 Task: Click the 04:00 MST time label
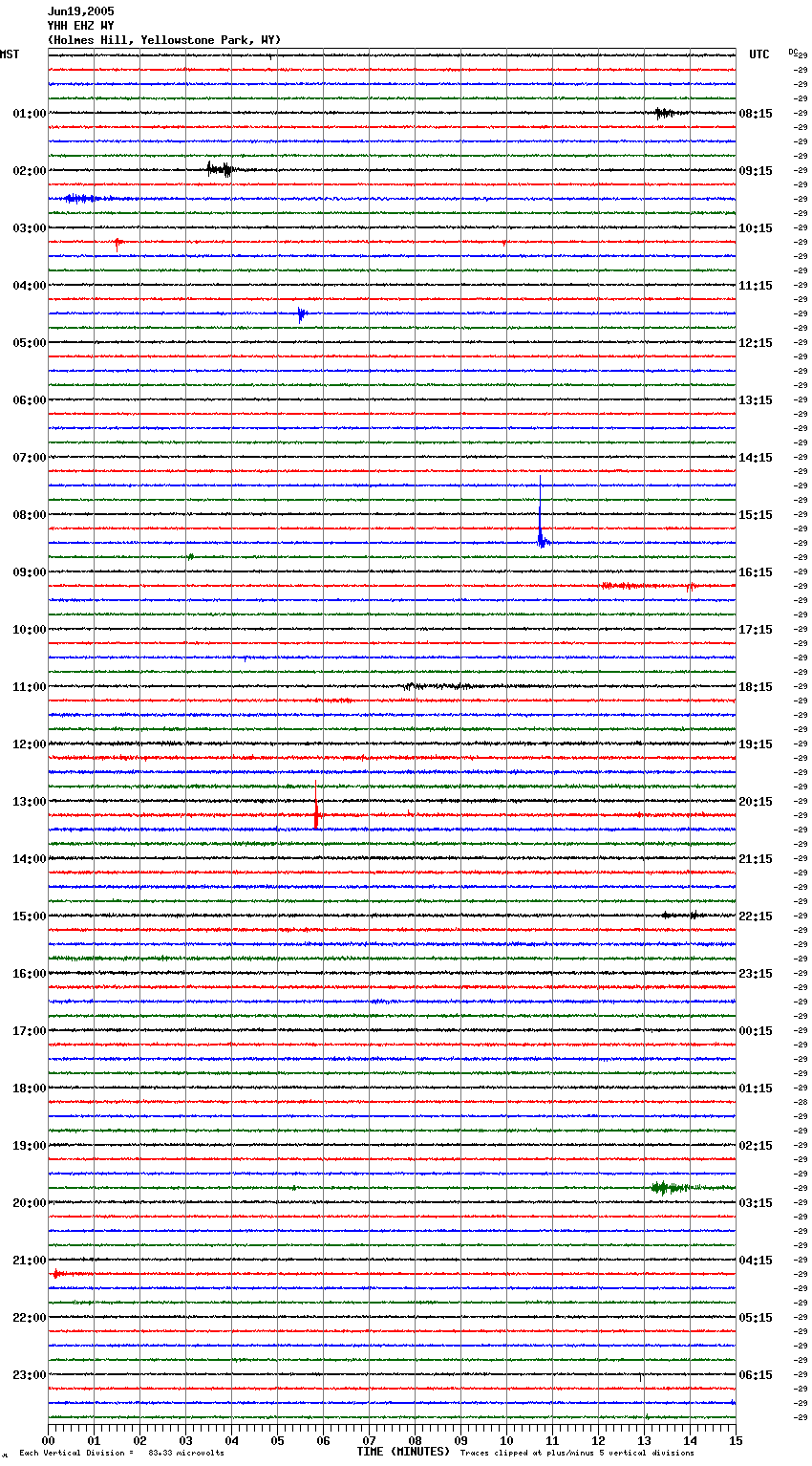(30, 286)
